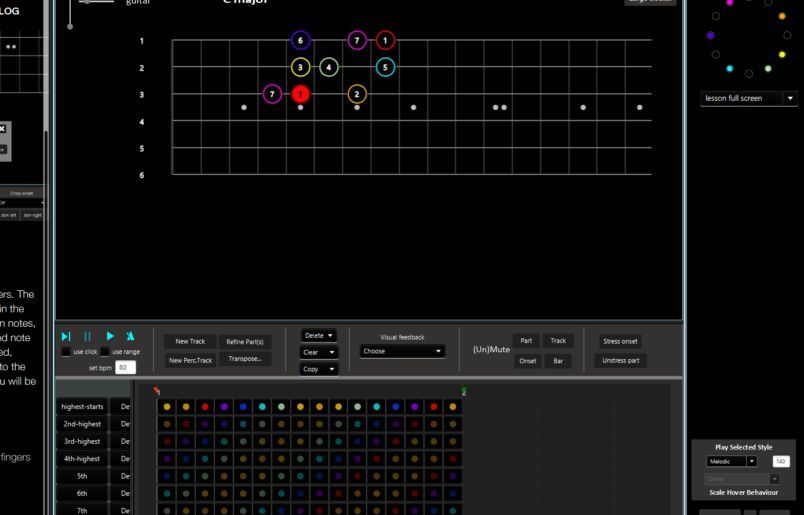This screenshot has width=804, height=515.
Task: Open the Transpose... dialog
Action: pyautogui.click(x=245, y=359)
